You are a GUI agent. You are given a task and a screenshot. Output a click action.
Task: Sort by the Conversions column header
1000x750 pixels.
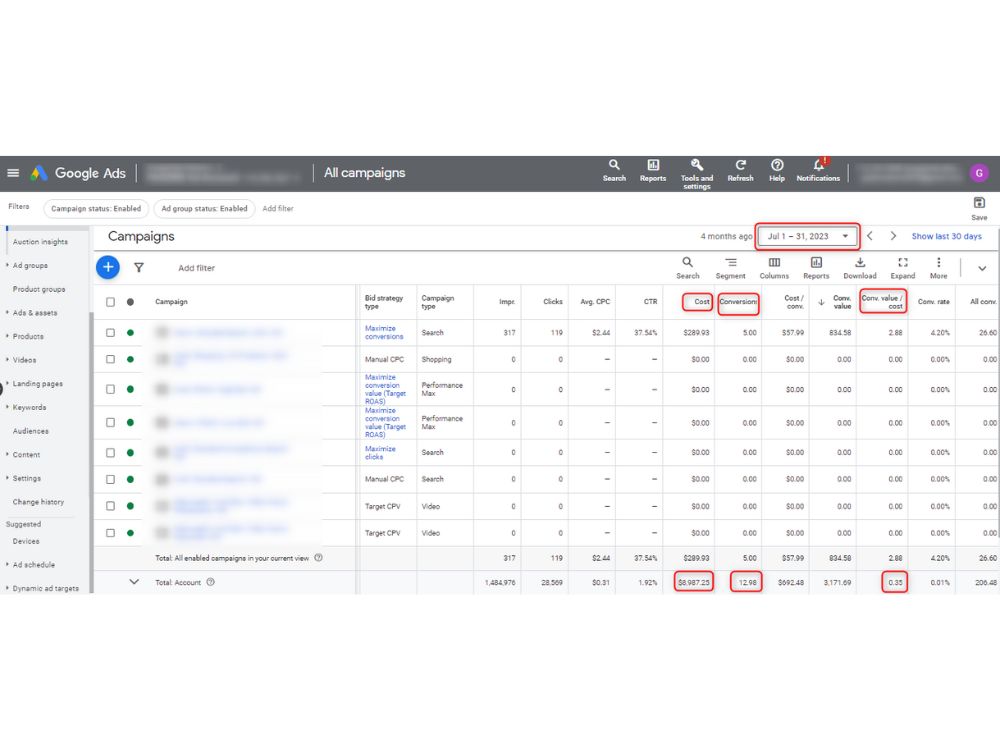[739, 302]
